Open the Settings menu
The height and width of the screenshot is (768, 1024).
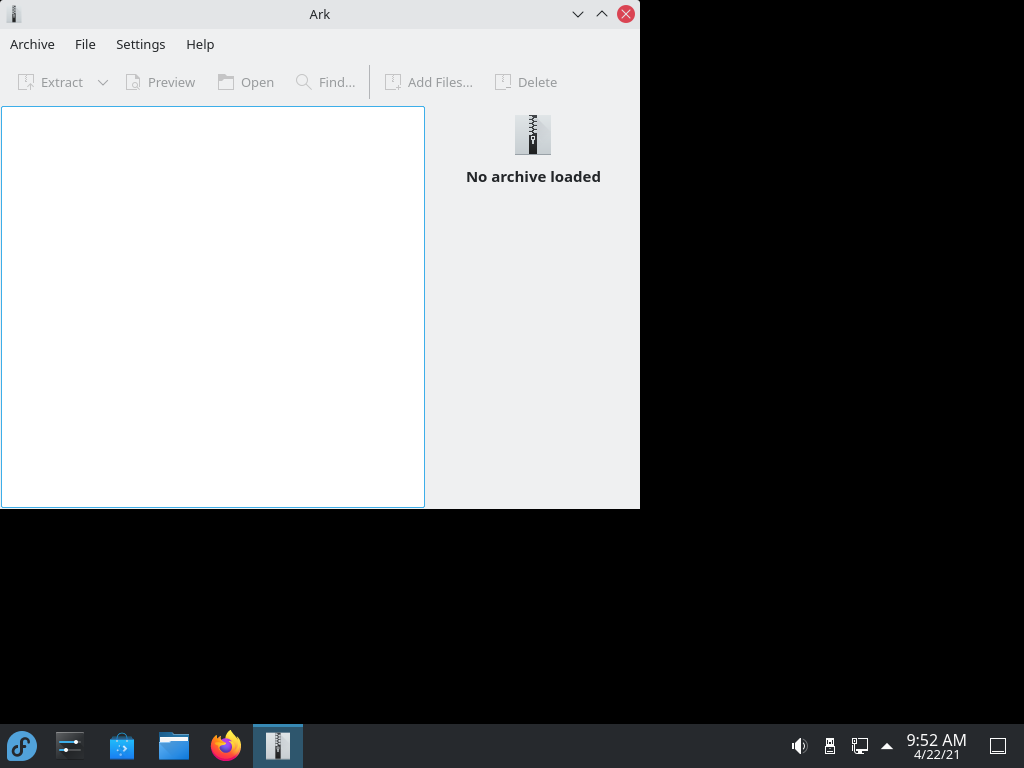point(140,44)
